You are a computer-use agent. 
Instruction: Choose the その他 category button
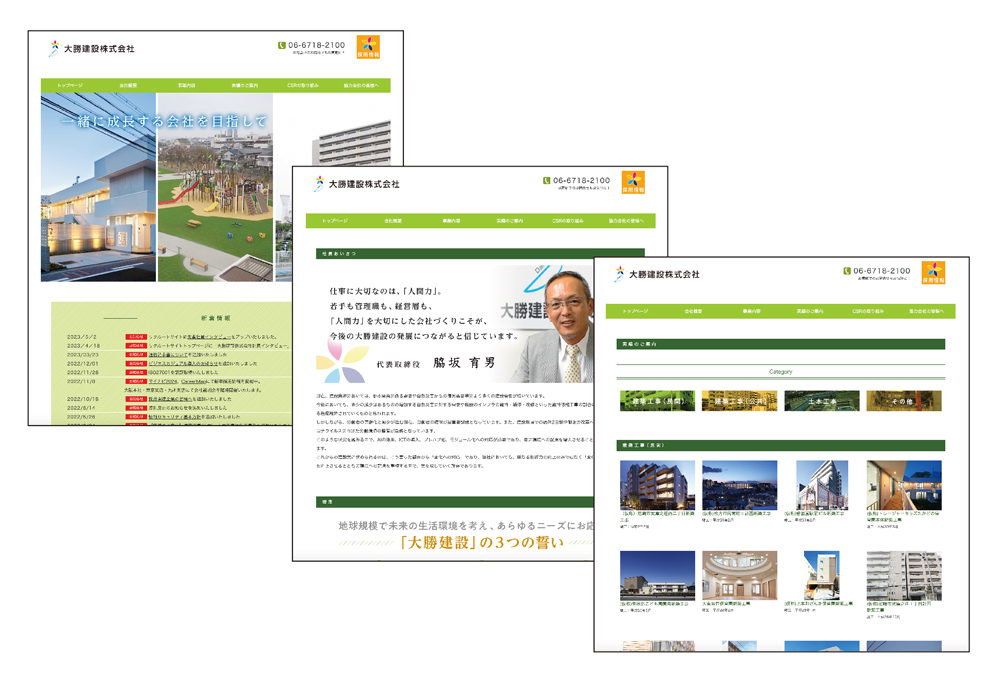(903, 401)
